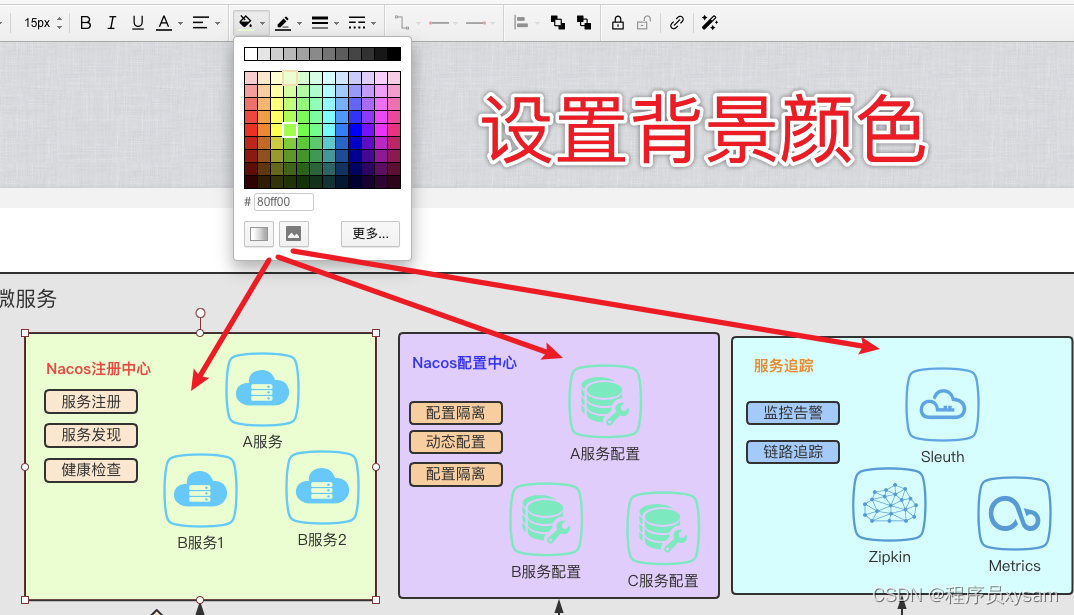Select the 服务发现 box

tap(91, 435)
